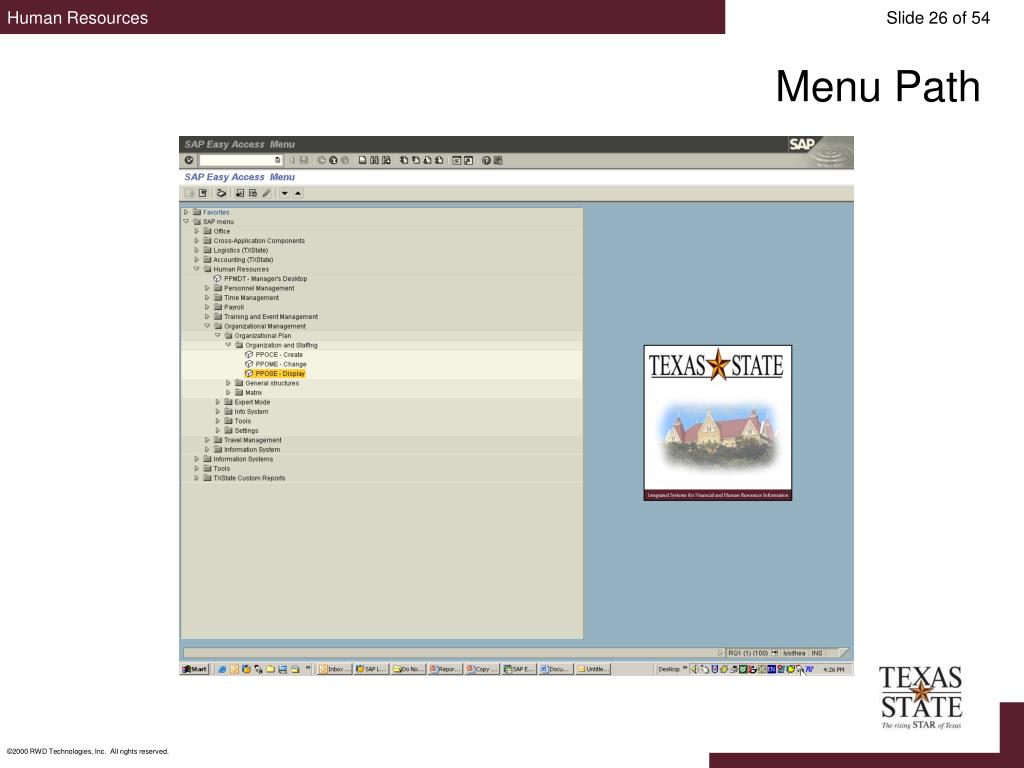
Task: Click the green Enter checkmark icon
Action: [x=189, y=160]
